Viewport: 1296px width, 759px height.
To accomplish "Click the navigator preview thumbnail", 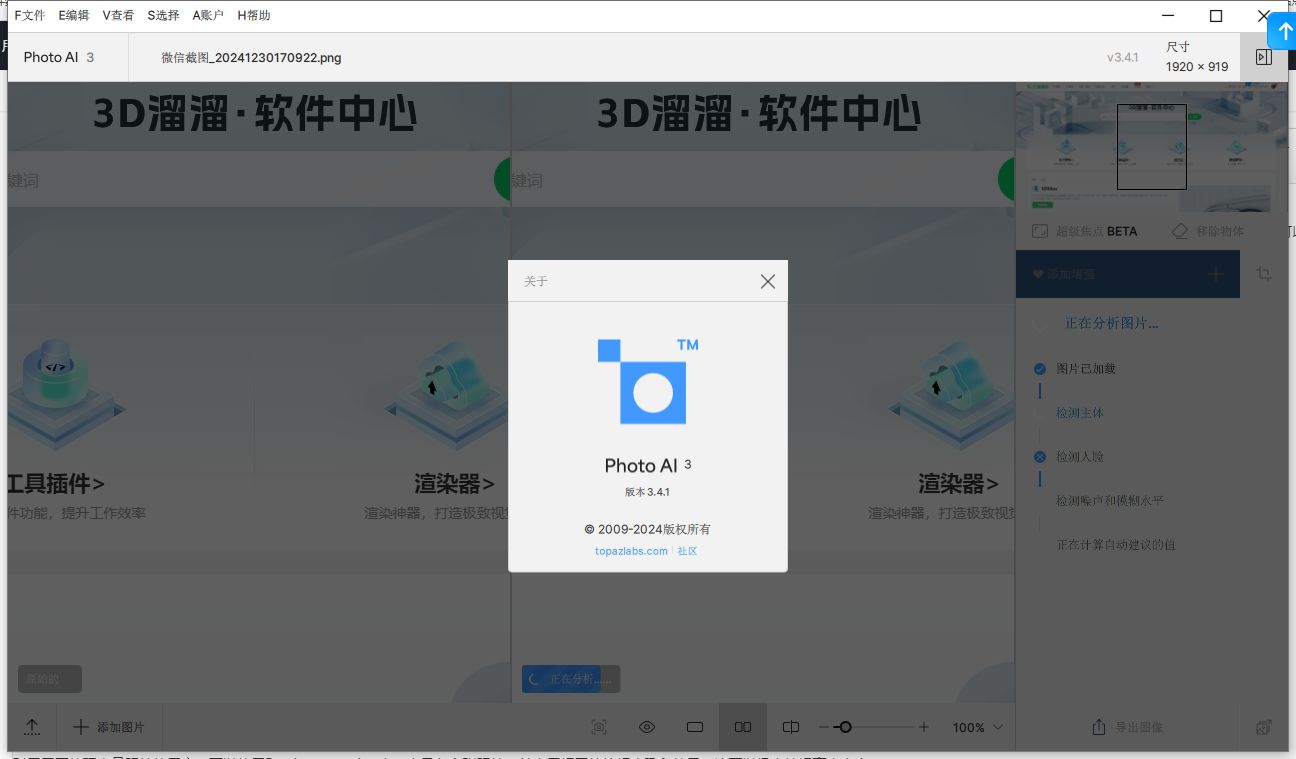I will (x=1150, y=147).
